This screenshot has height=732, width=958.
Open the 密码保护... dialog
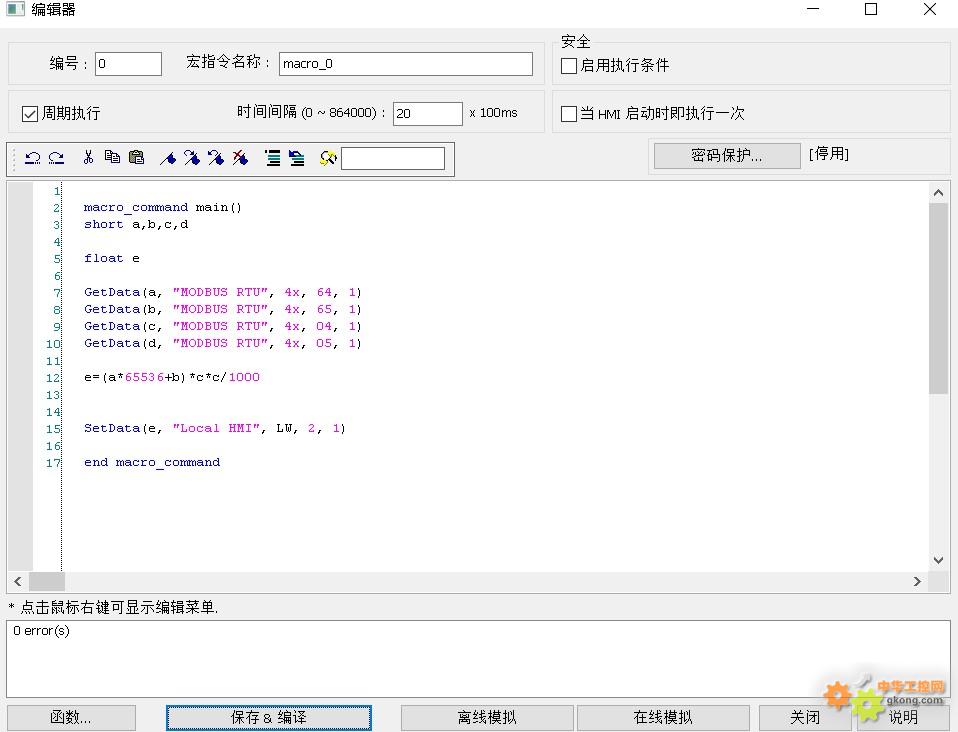(x=727, y=155)
